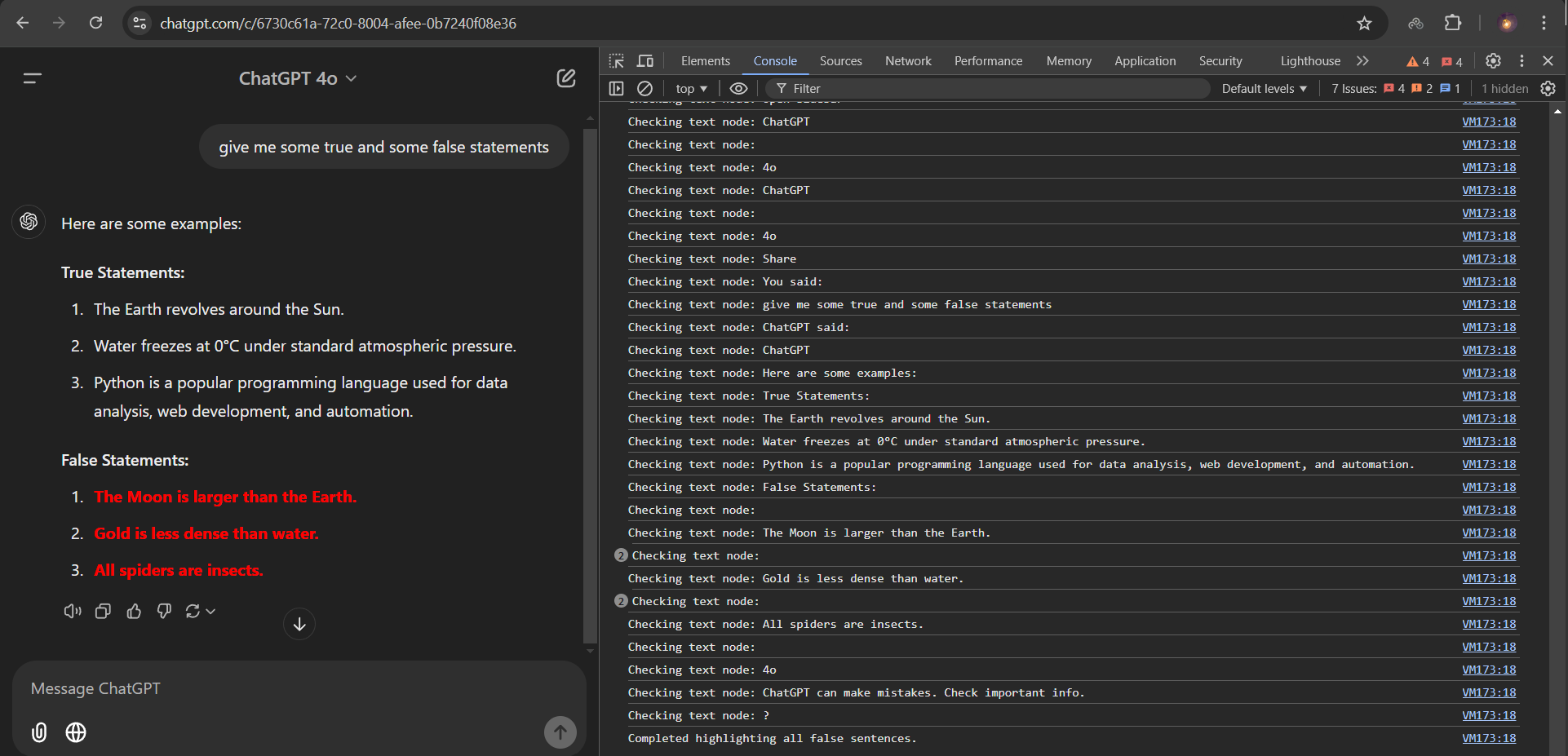
Task: Click the warnings count indicator
Action: [1418, 61]
